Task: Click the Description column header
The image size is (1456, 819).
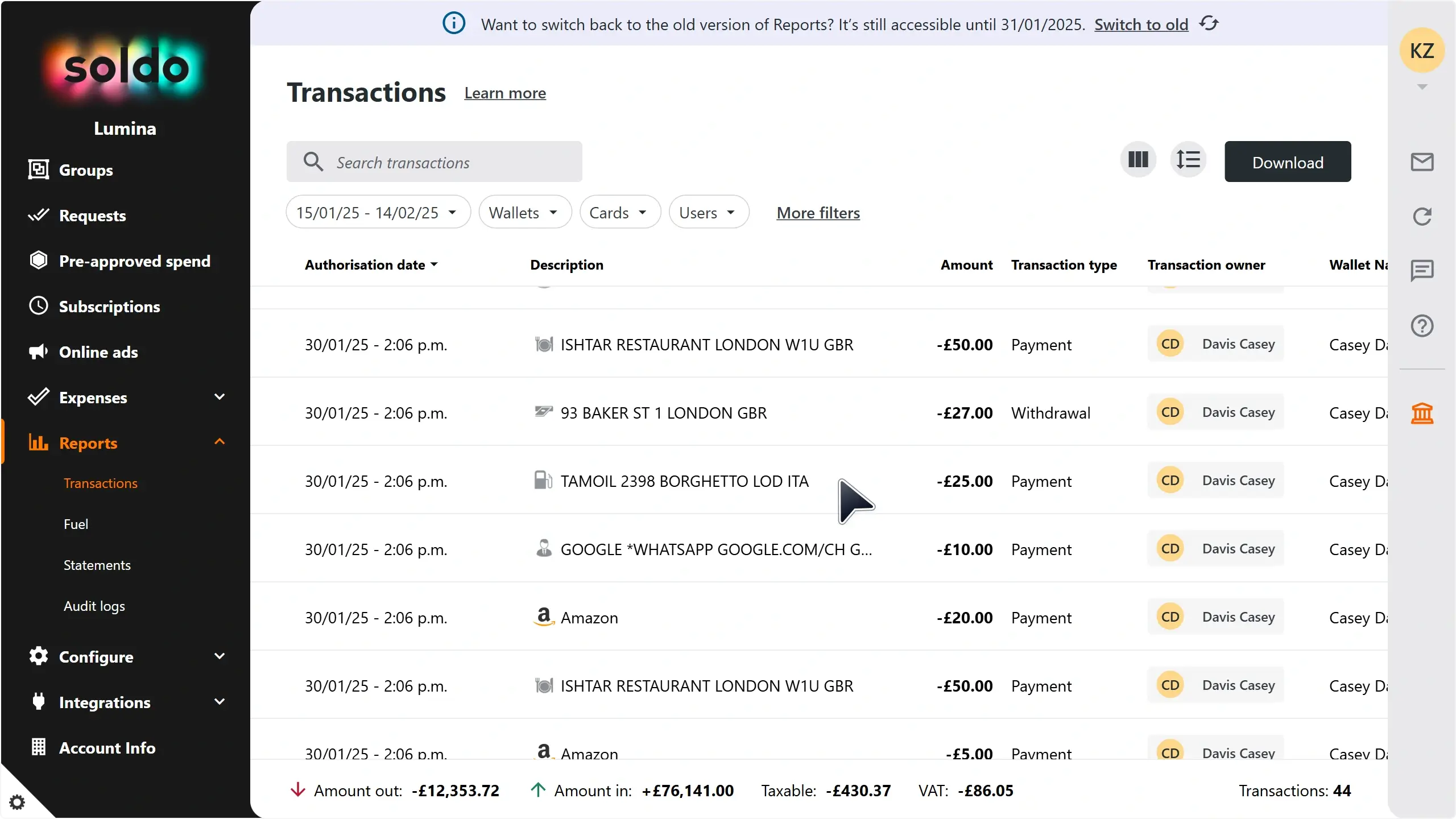Action: [566, 264]
